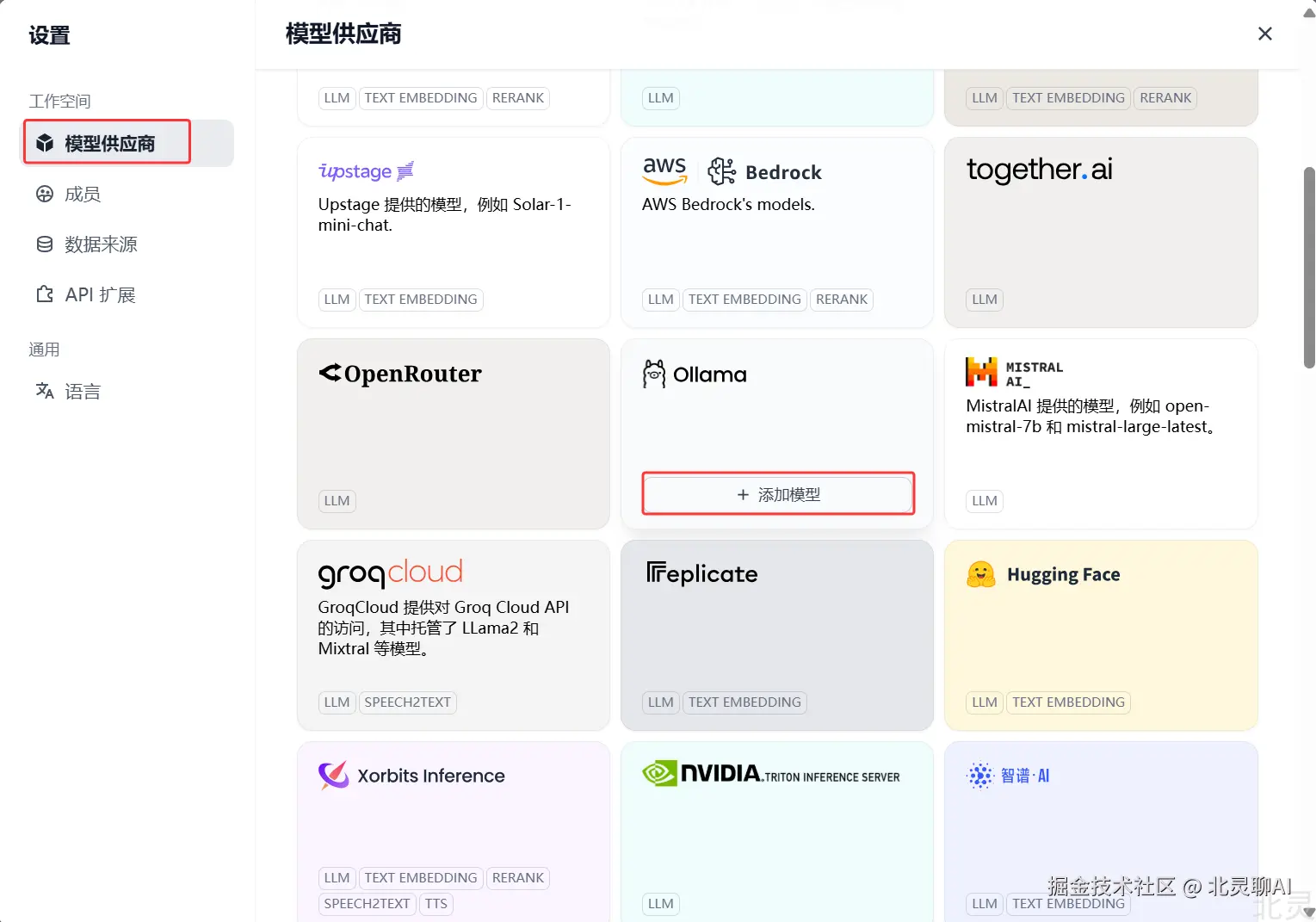Screen dimensions: 1316x922
Task: Click the LLM tag on OpenRouter card
Action: (337, 501)
